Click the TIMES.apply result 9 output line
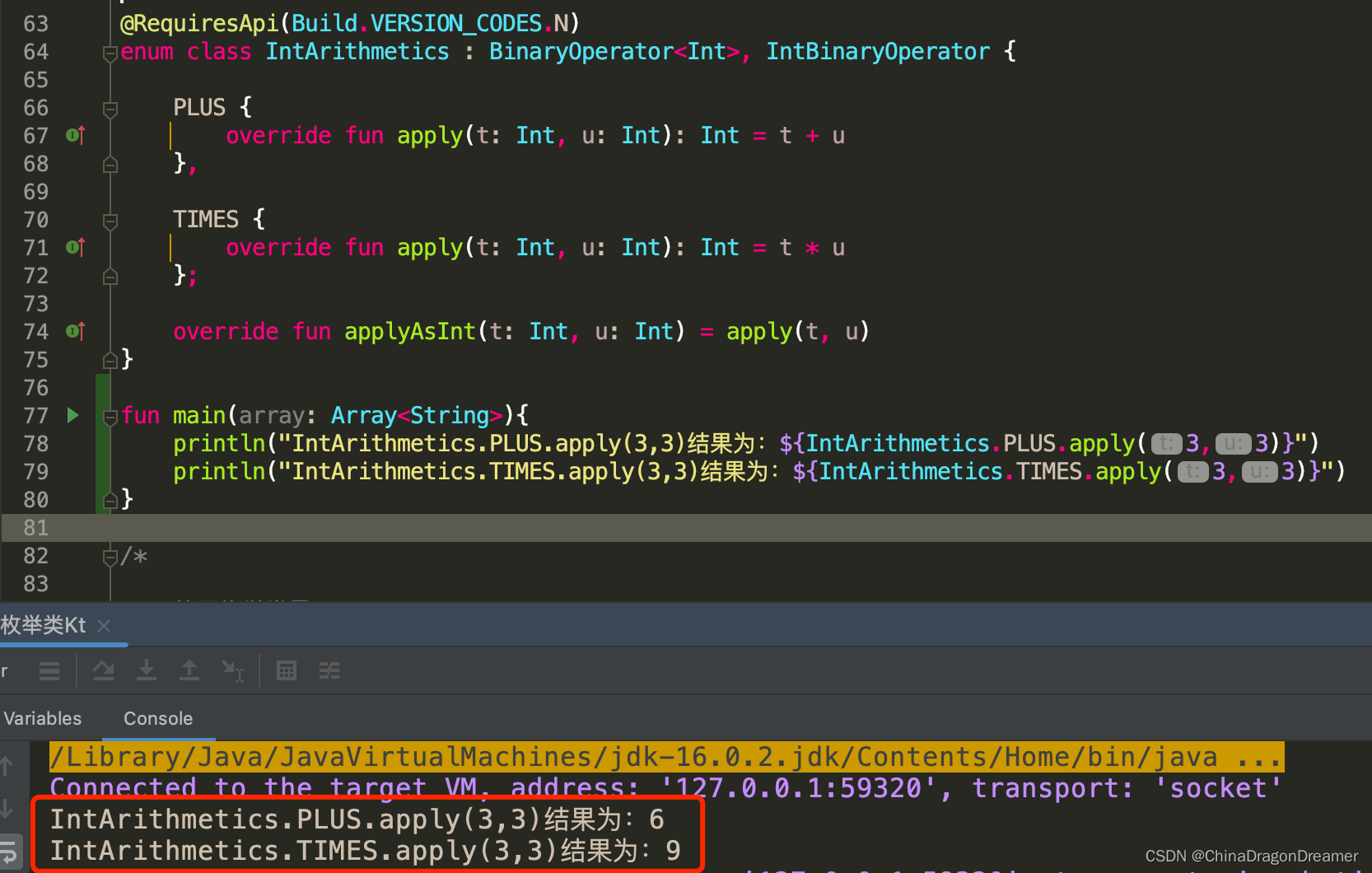1372x873 pixels. tap(366, 850)
